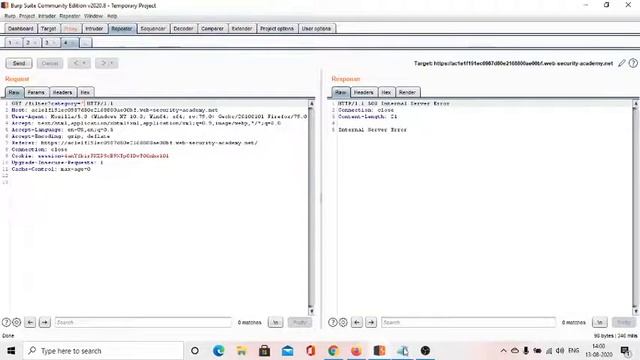Switch to the Request Headers tab
The image size is (640, 360).
pyautogui.click(x=62, y=92)
